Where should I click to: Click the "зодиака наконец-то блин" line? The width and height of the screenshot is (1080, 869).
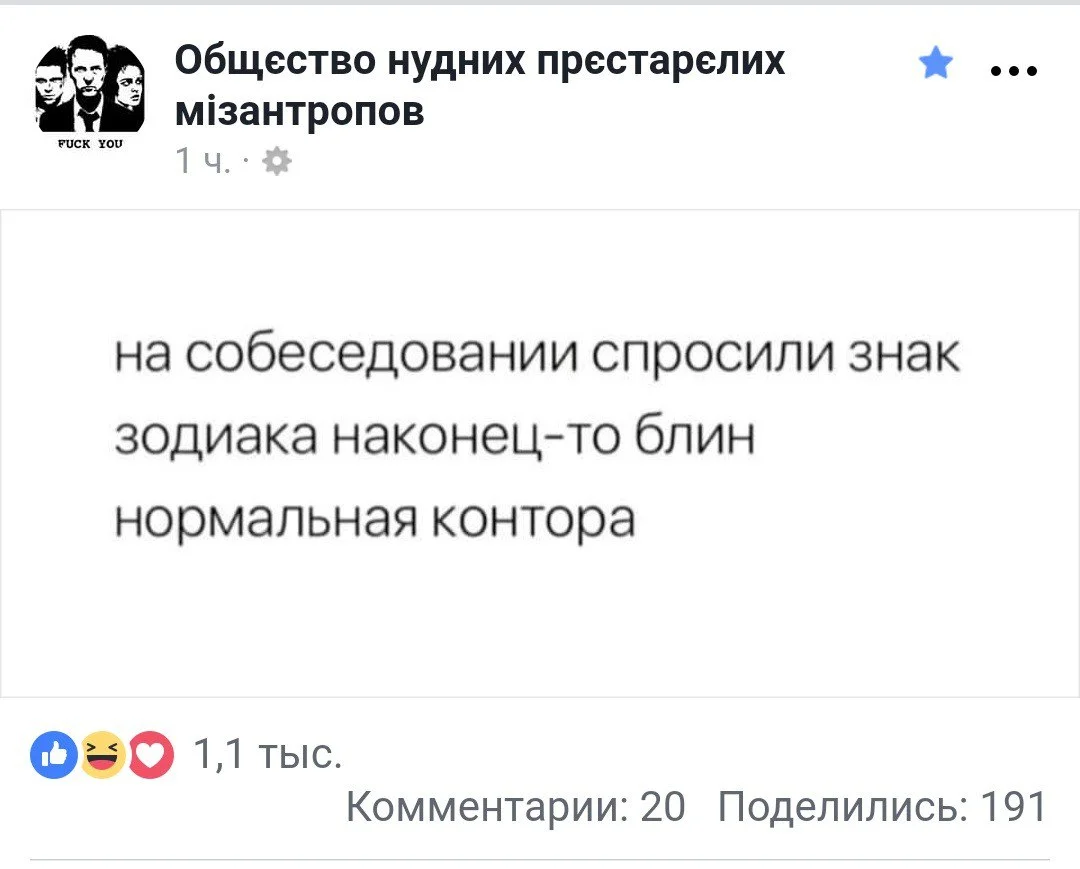(434, 439)
